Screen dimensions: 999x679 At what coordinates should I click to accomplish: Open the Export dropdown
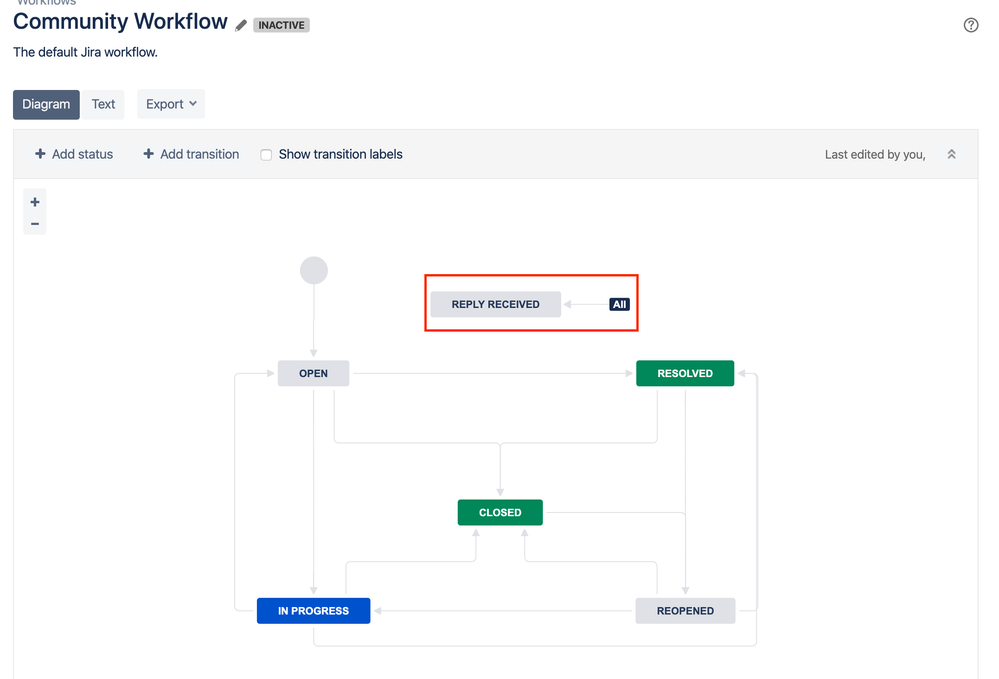(x=171, y=104)
